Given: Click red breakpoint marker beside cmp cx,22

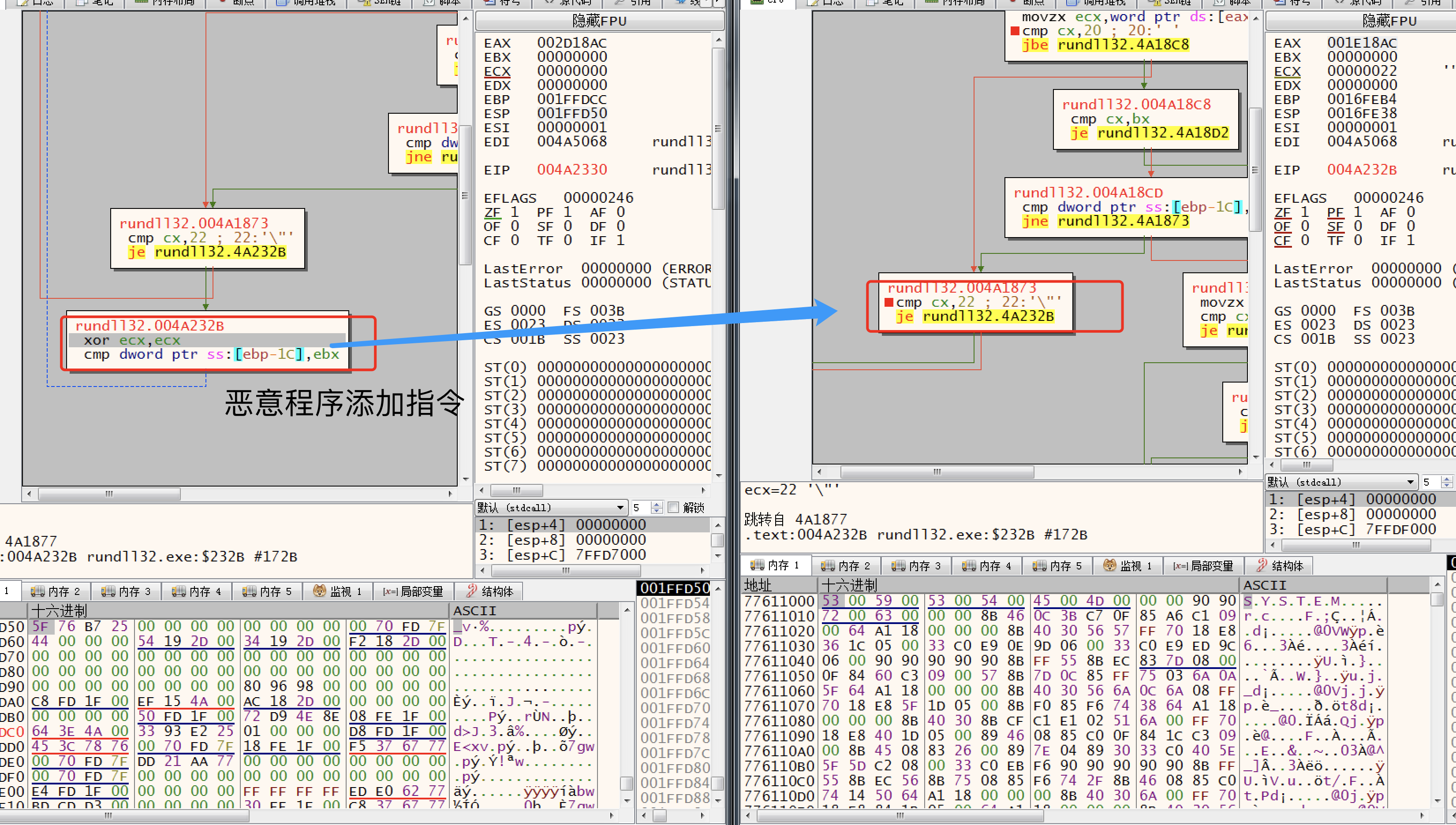Looking at the screenshot, I should click(889, 303).
